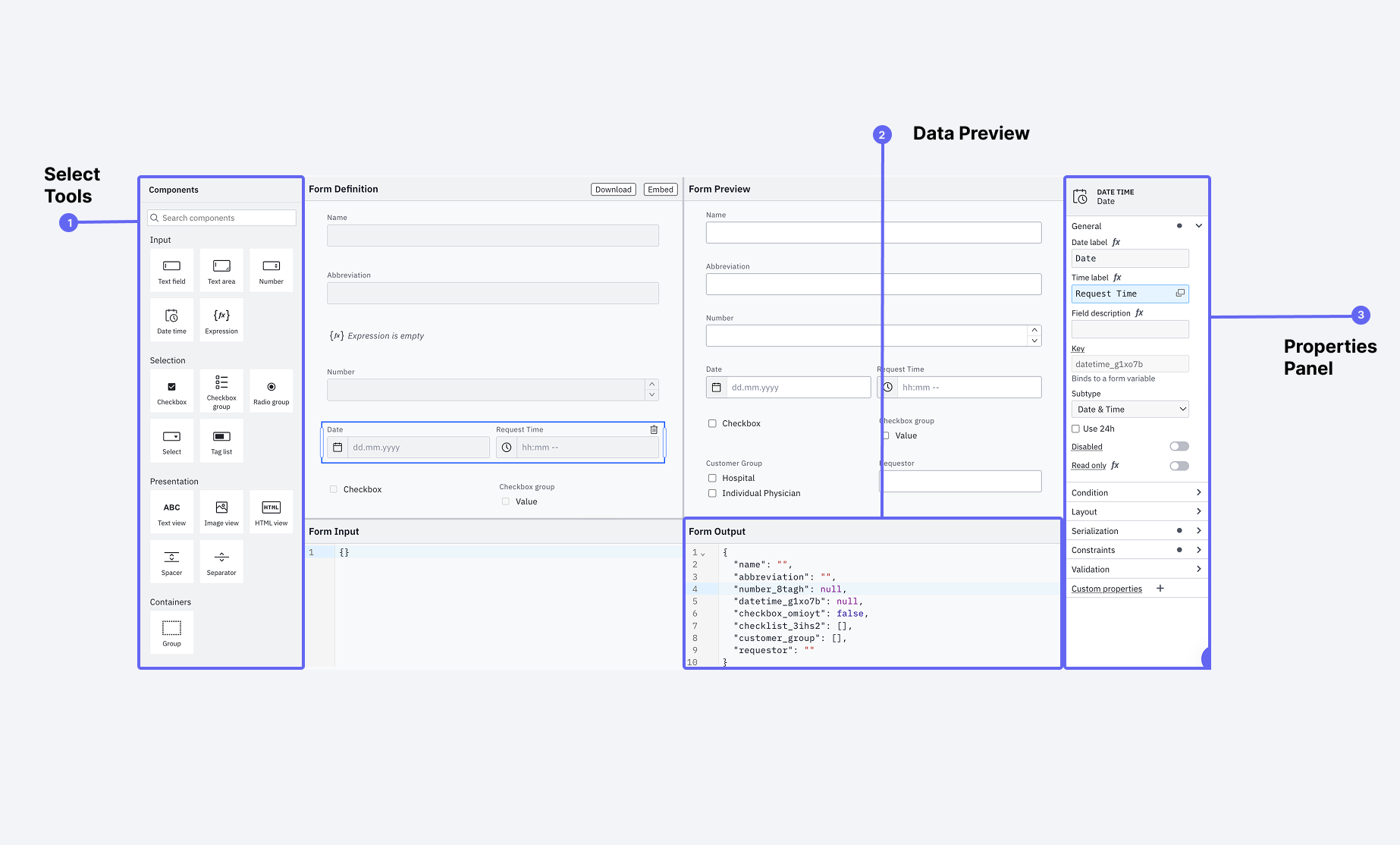Expand the Condition section

tap(1135, 493)
